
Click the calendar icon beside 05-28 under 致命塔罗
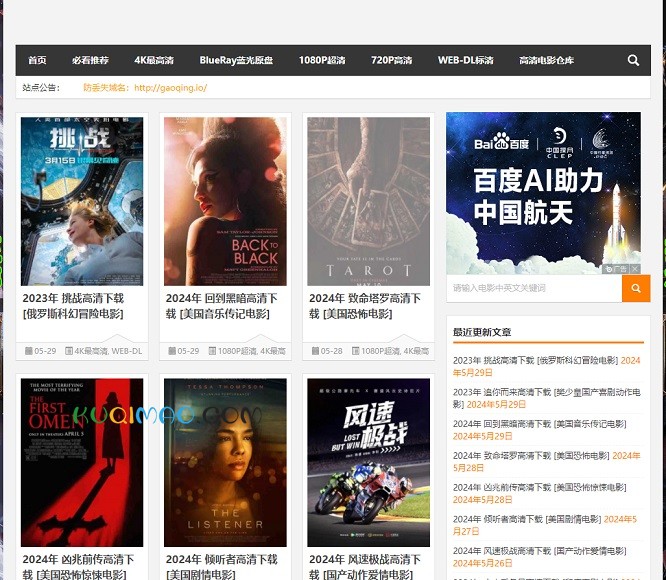pyautogui.click(x=315, y=351)
